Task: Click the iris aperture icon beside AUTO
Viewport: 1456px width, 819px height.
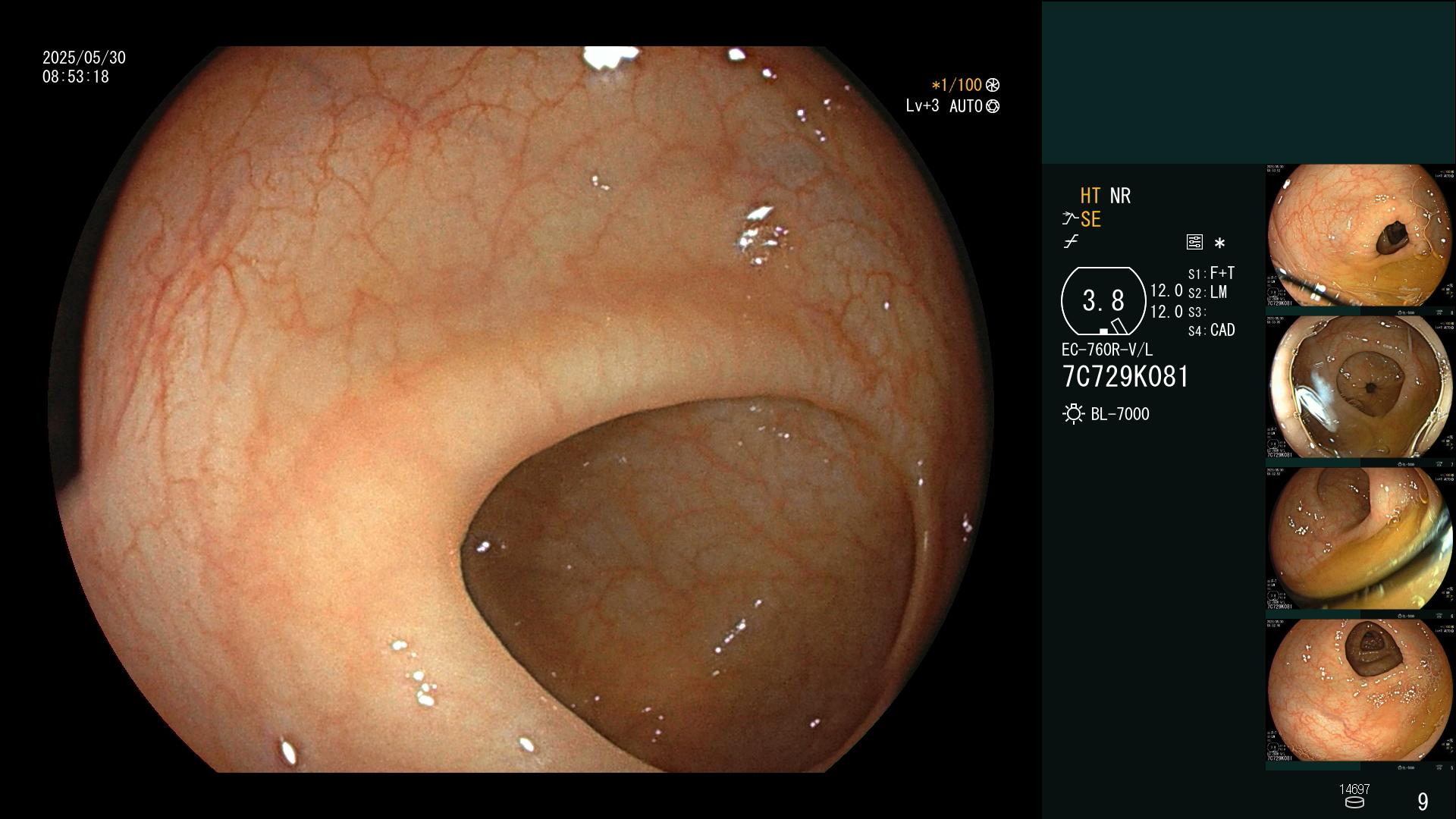Action: [x=992, y=107]
